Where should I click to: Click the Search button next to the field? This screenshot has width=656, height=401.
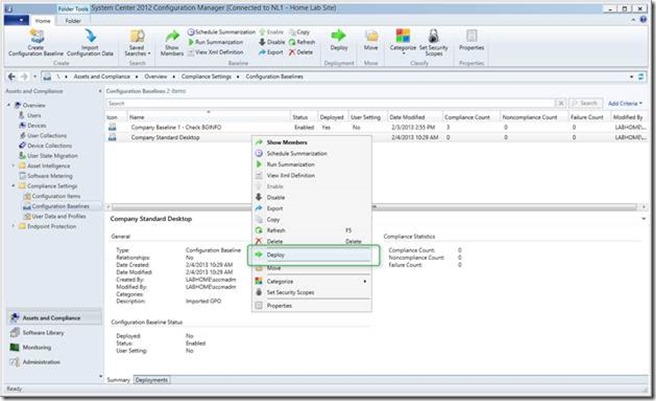585,103
